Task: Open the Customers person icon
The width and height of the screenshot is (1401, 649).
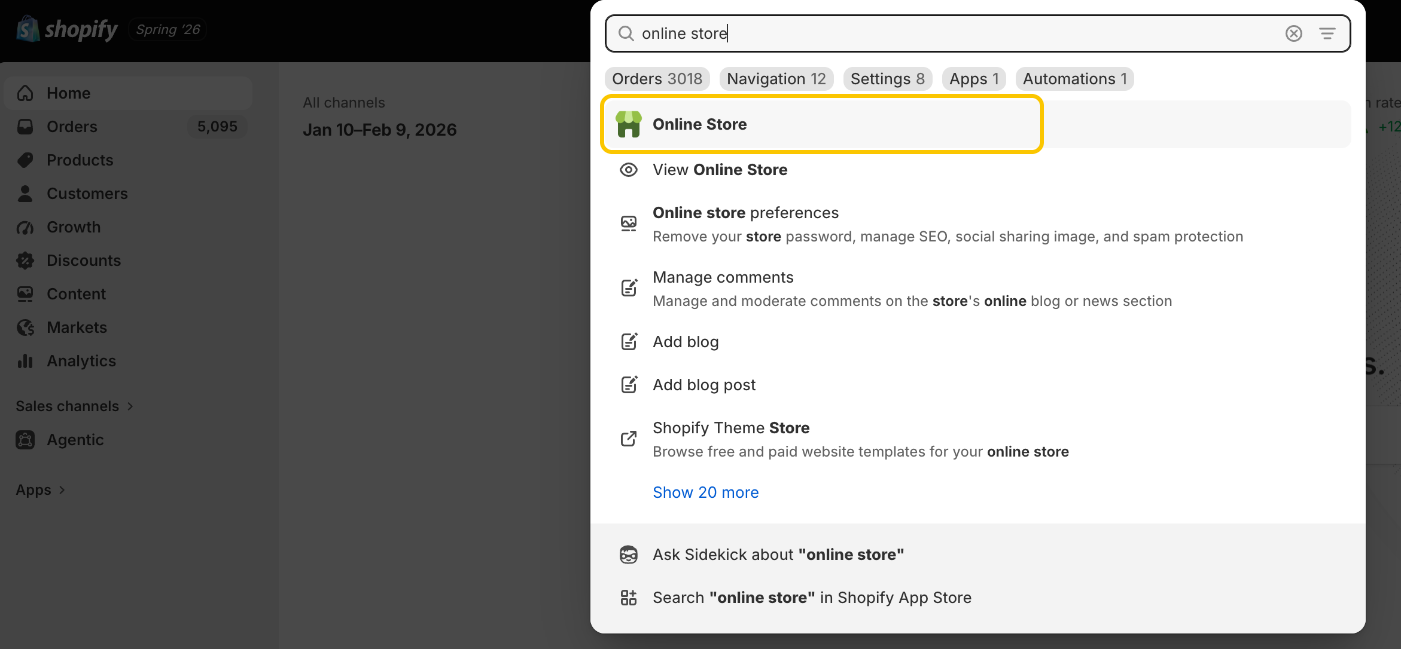Action: point(26,194)
